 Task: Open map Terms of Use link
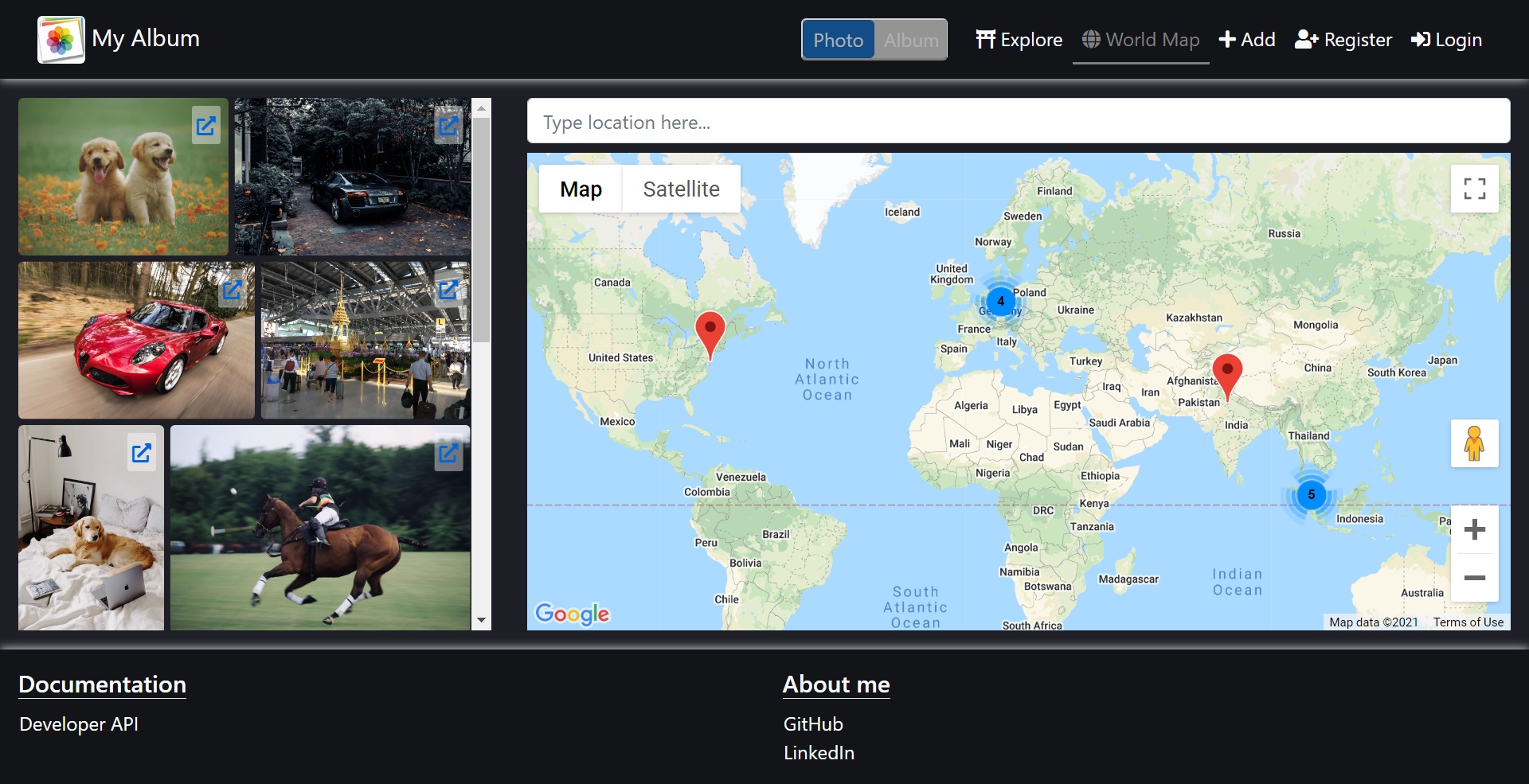1468,622
